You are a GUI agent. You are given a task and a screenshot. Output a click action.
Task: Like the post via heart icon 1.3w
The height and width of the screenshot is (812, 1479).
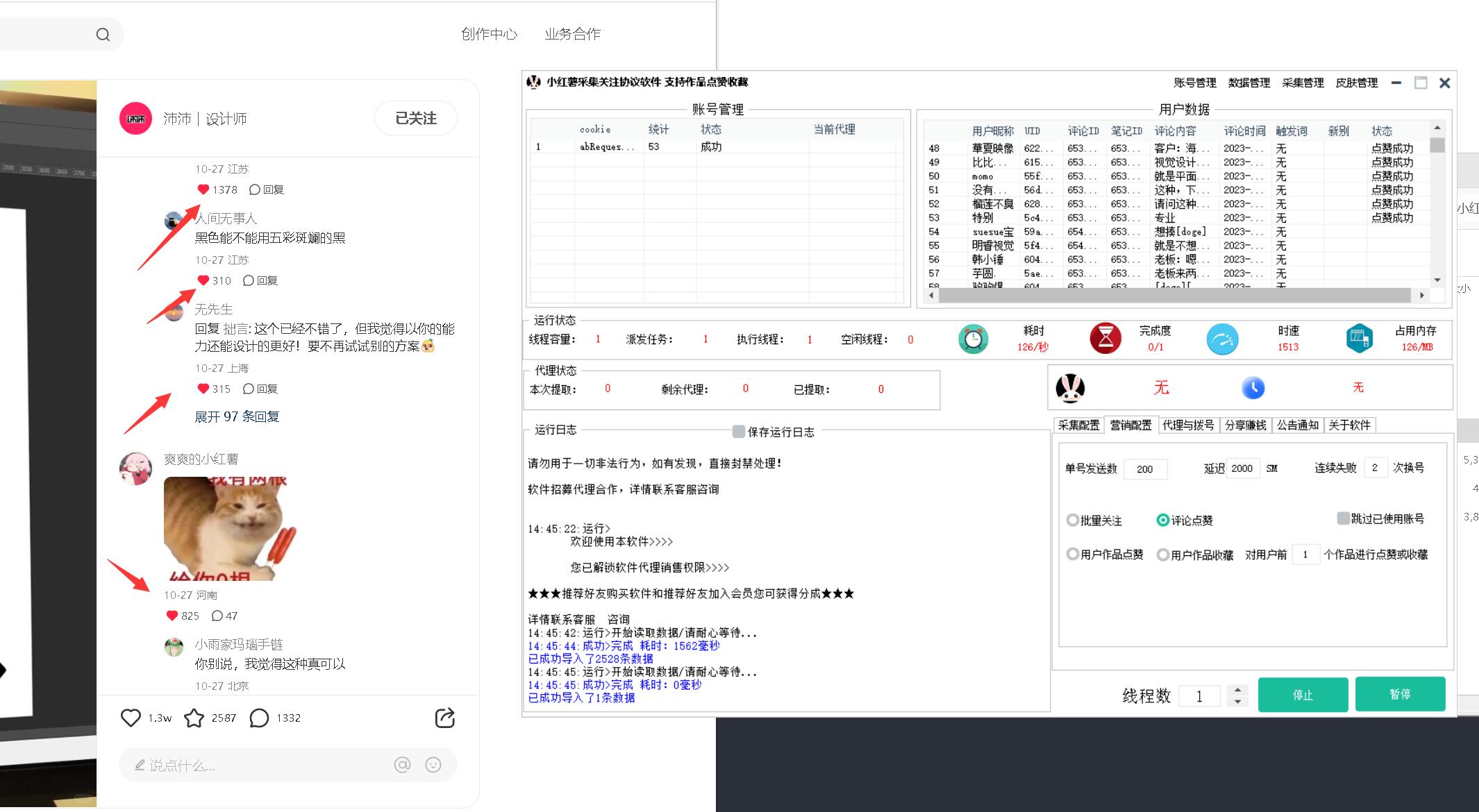pyautogui.click(x=131, y=718)
